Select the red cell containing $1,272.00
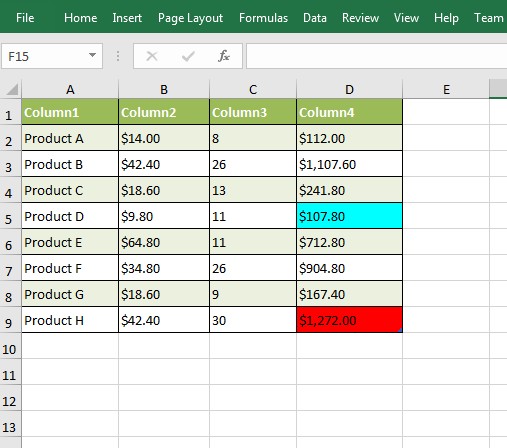507x448 pixels. pos(349,320)
